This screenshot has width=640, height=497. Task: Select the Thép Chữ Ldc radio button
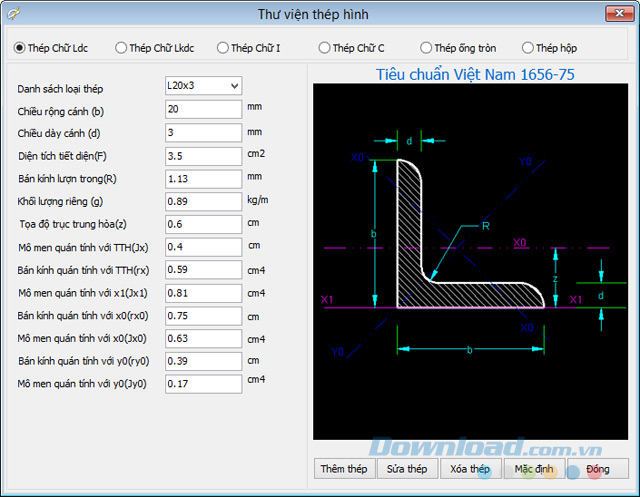tap(20, 48)
